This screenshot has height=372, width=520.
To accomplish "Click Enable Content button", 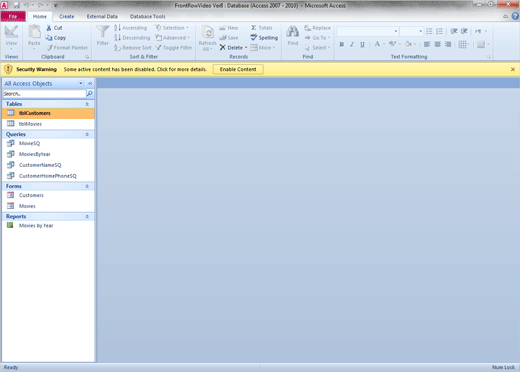I will (238, 69).
